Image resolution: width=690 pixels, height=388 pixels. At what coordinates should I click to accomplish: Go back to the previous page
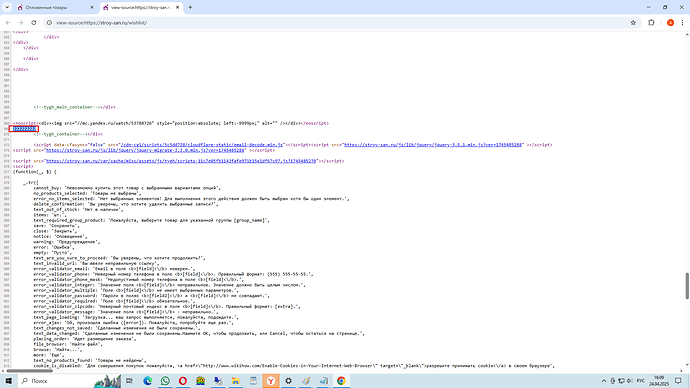click(x=8, y=22)
